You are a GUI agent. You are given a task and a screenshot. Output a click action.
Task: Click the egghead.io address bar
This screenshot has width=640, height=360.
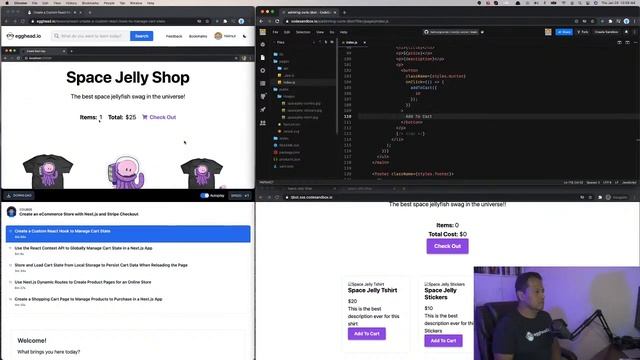110,21
